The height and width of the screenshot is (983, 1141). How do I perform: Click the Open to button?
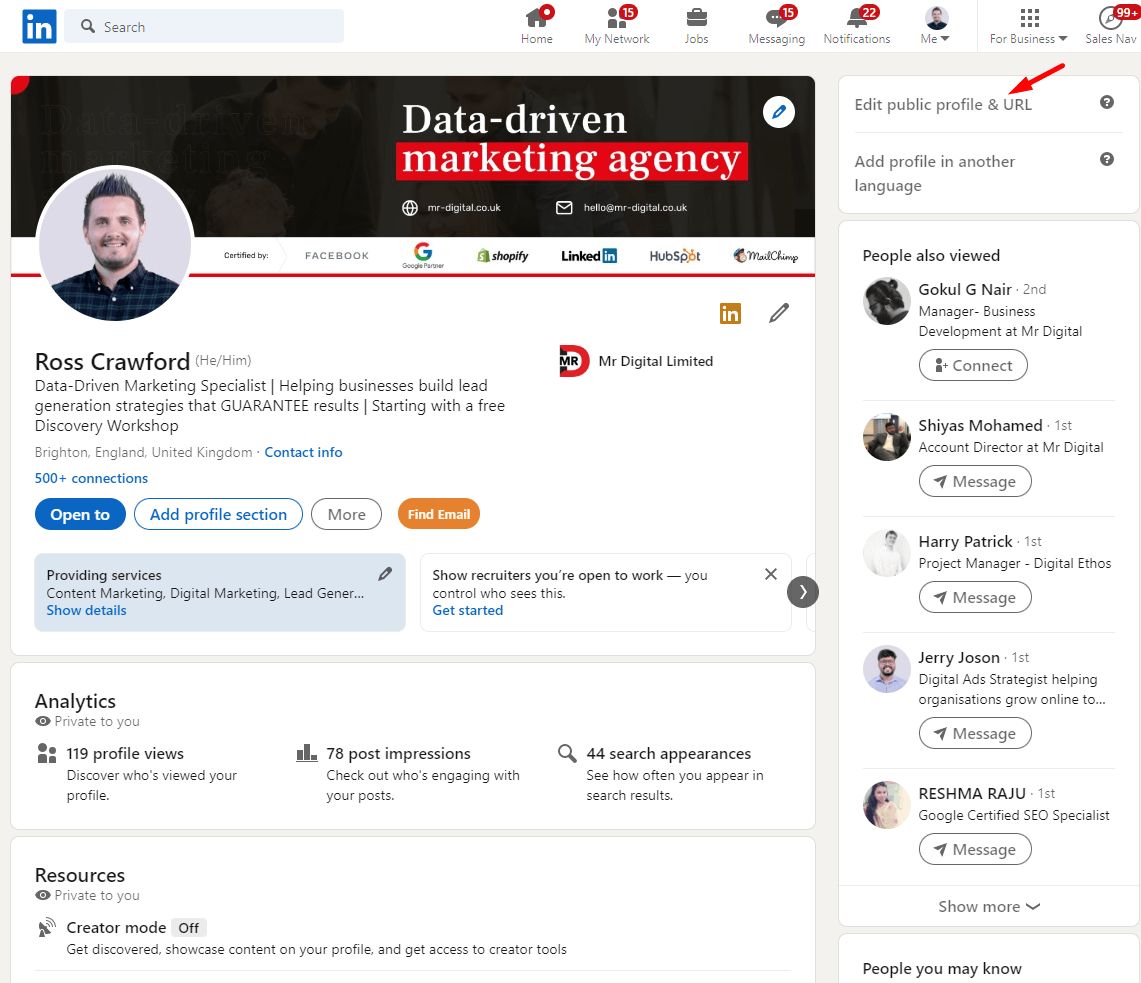tap(80, 514)
